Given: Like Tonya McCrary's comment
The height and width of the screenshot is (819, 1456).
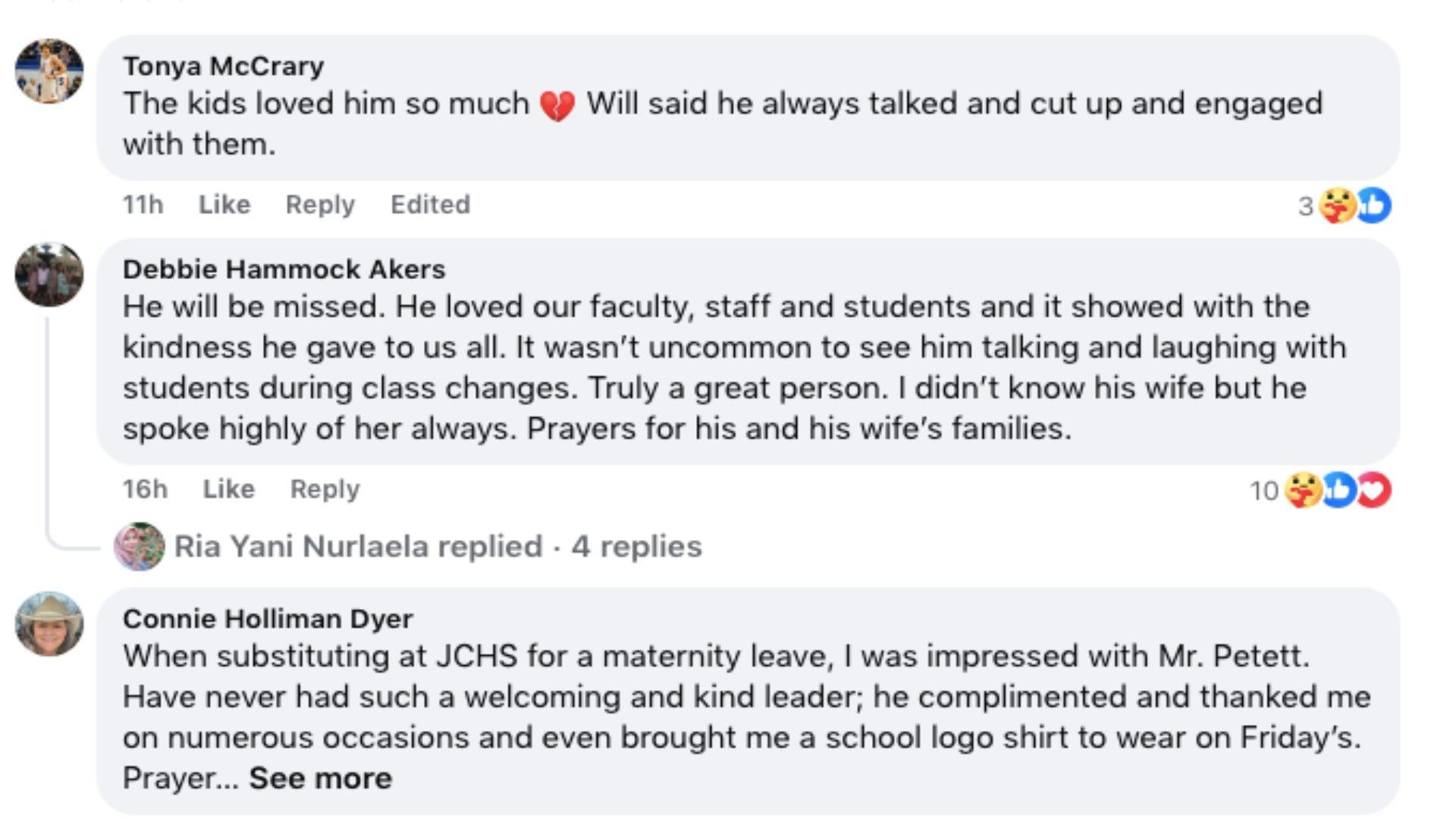Looking at the screenshot, I should (224, 205).
